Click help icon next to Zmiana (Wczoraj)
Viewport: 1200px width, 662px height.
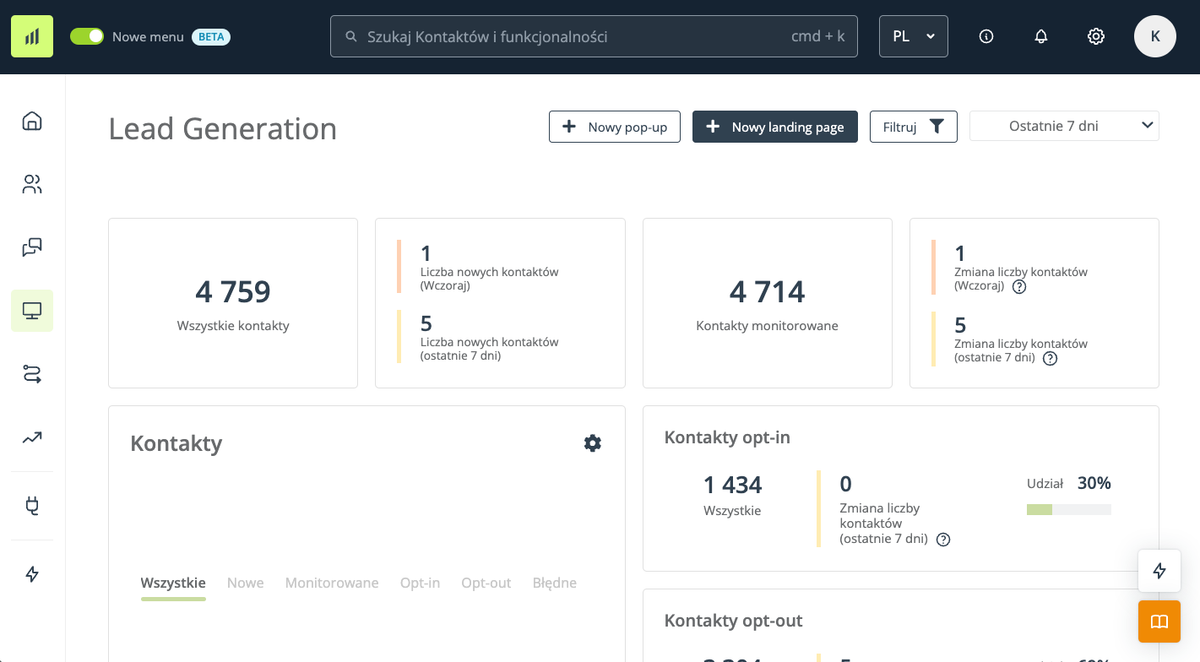pos(1019,286)
